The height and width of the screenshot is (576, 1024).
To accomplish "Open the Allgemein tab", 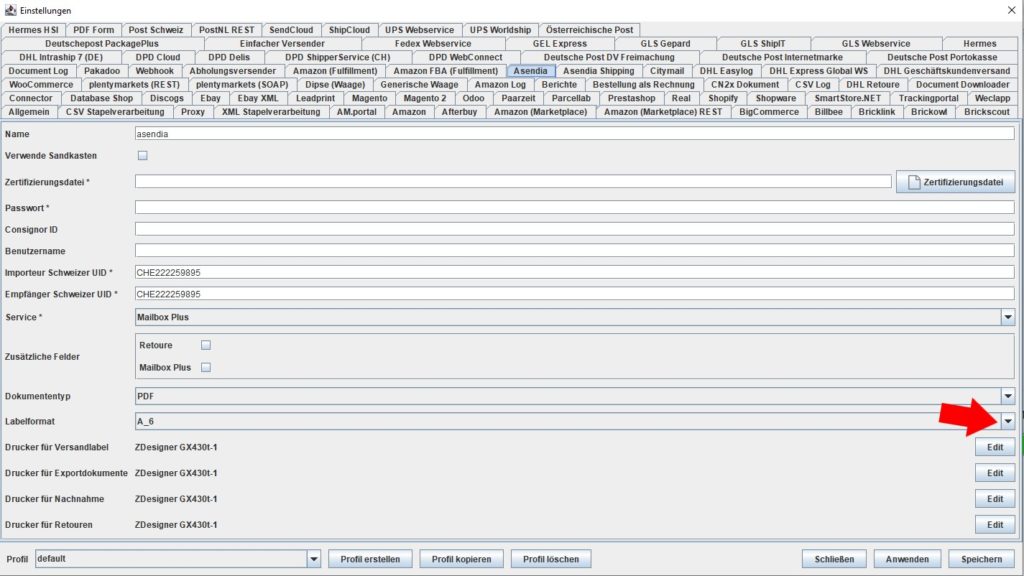I will 29,112.
